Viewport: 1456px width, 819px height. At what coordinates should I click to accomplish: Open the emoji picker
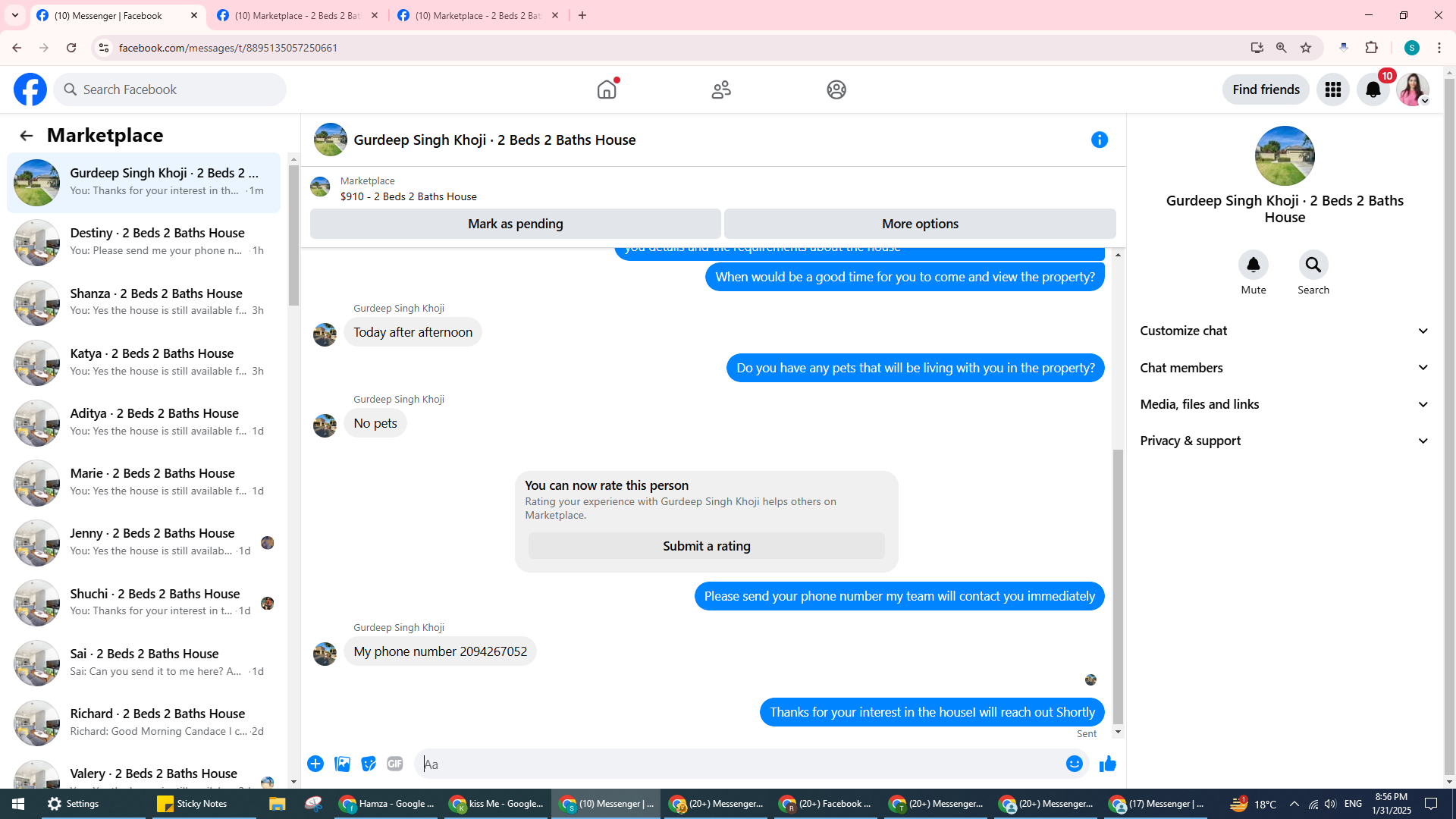[x=1075, y=764]
